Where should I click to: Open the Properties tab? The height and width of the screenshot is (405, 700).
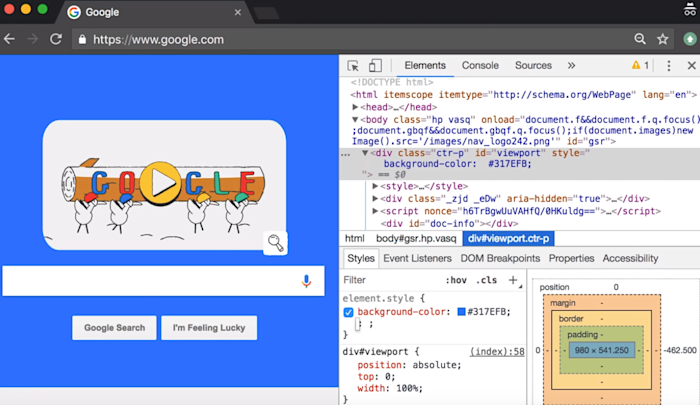[x=571, y=259]
